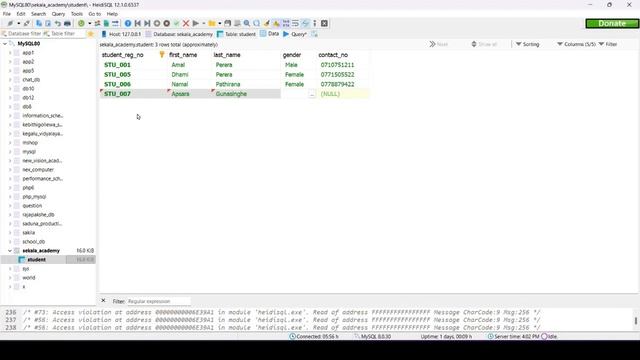640x360 pixels.
Task: Click the save floppy disk icon
Action: point(228,24)
